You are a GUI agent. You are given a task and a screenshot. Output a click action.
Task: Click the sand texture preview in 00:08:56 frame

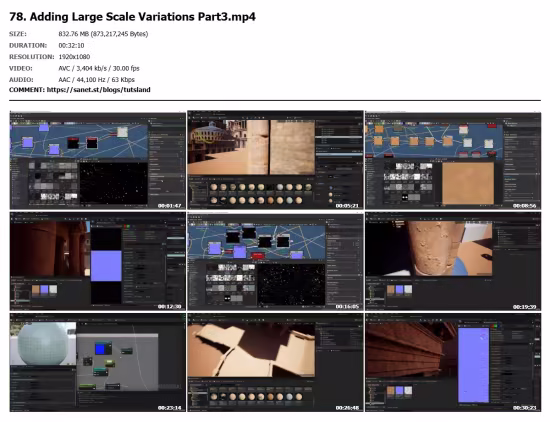pos(468,183)
